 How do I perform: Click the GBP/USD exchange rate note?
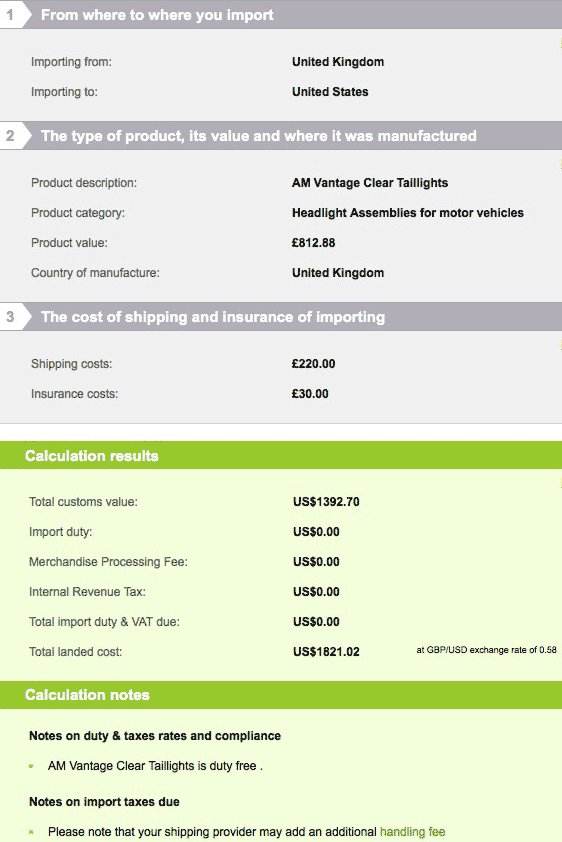486,650
